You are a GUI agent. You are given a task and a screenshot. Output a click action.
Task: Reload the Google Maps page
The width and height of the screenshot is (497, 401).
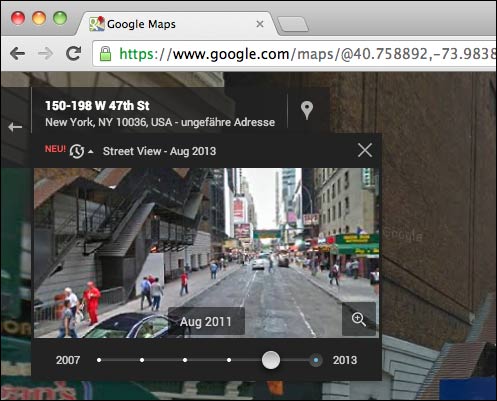coord(73,53)
